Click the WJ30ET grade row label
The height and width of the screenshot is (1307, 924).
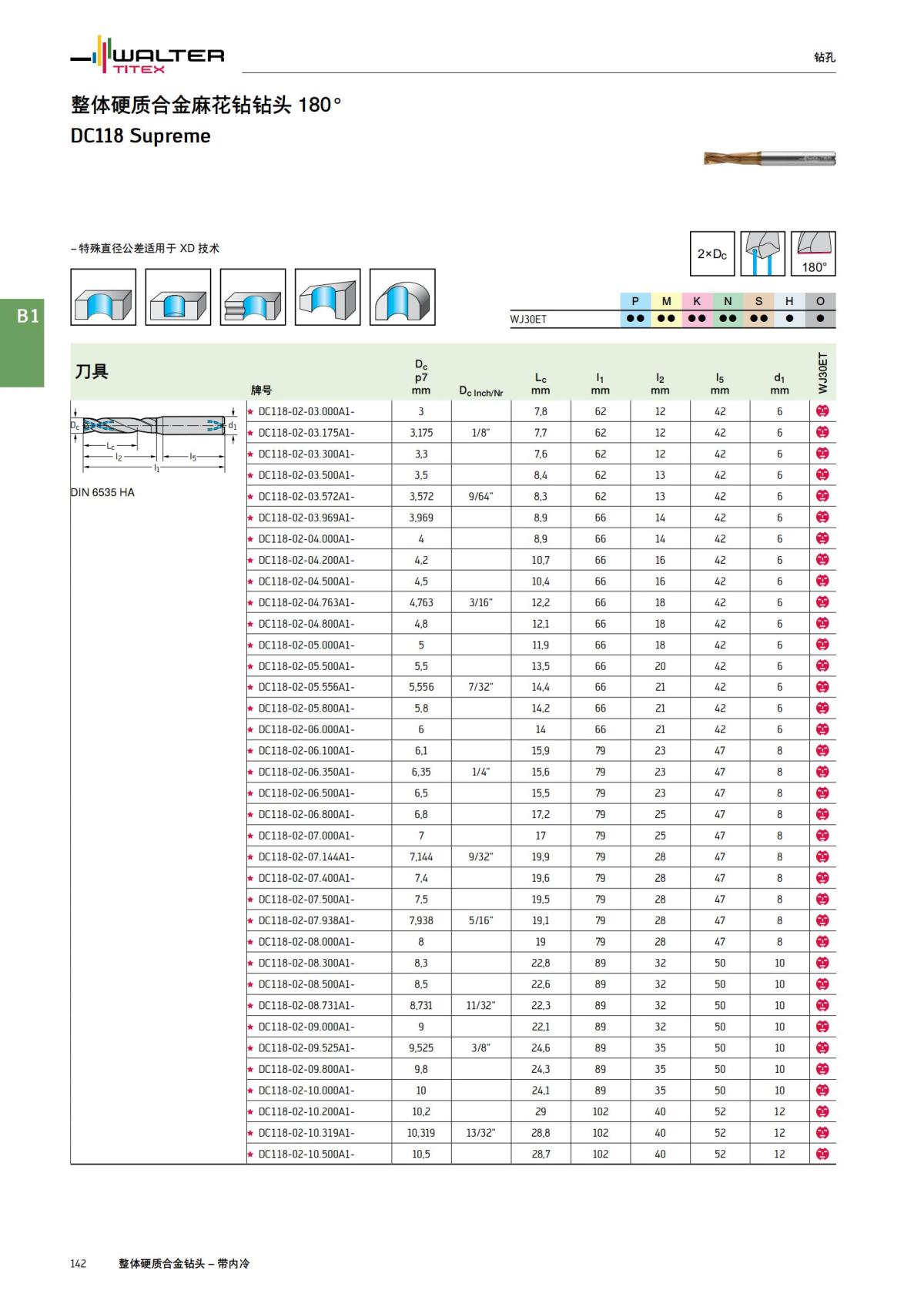tap(528, 319)
